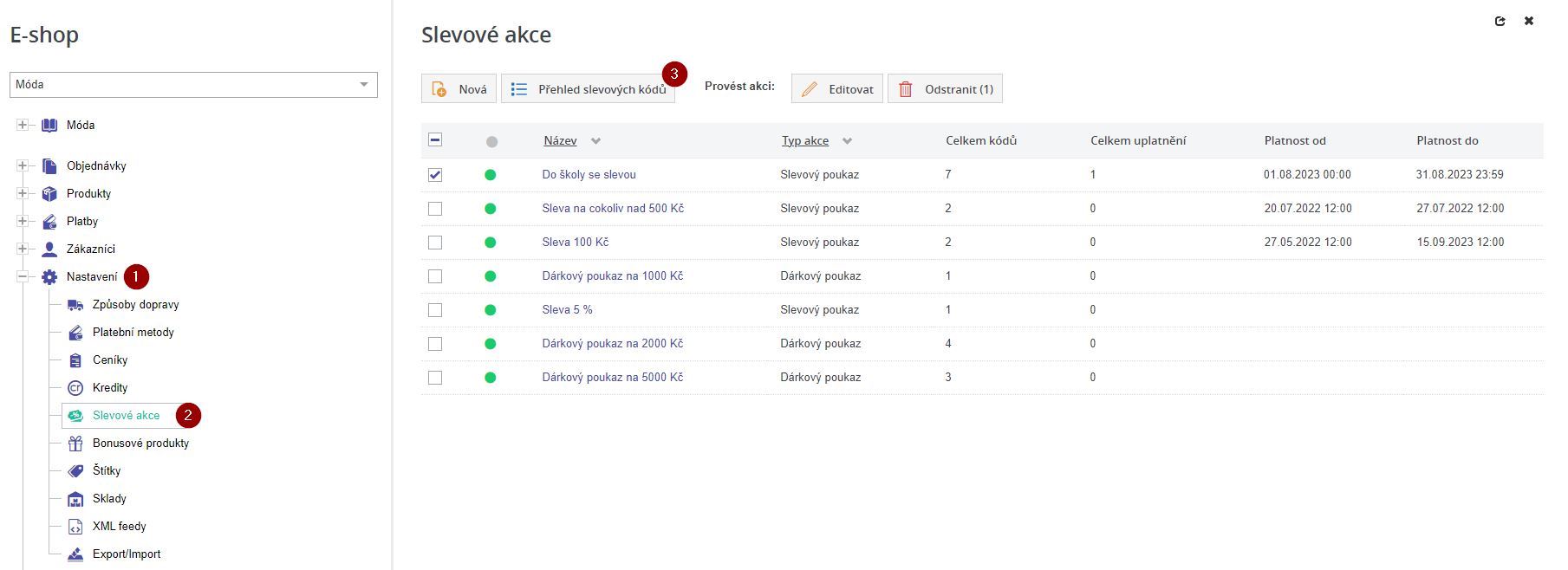Sort table by Typ akce column header
The width and height of the screenshot is (1568, 570).
point(805,141)
